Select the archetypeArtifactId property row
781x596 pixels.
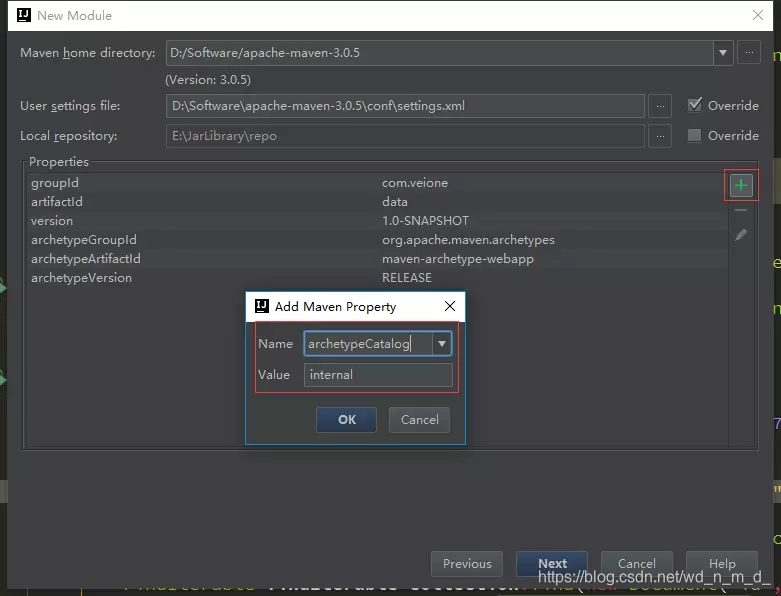(377, 258)
